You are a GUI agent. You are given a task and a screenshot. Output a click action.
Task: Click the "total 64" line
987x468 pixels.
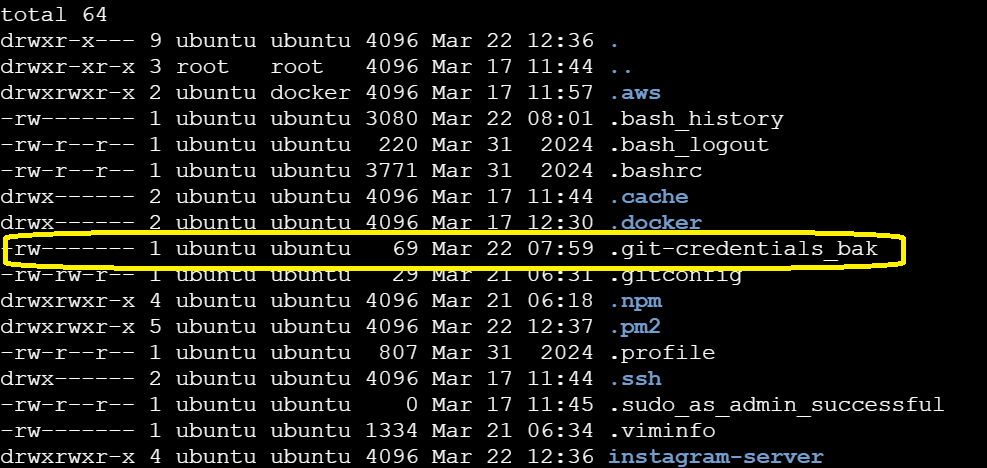[54, 15]
